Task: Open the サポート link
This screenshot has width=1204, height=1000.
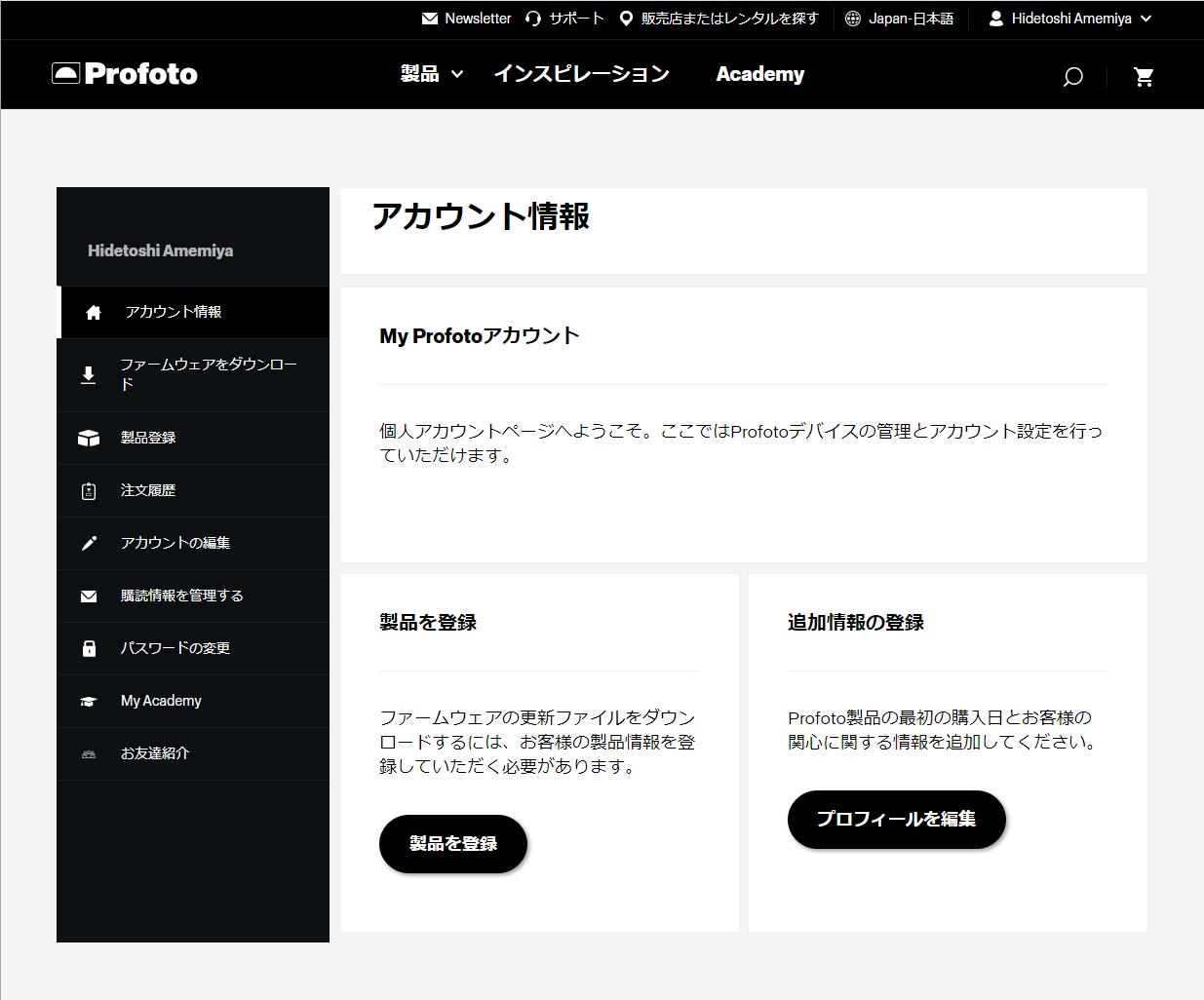Action: point(576,19)
